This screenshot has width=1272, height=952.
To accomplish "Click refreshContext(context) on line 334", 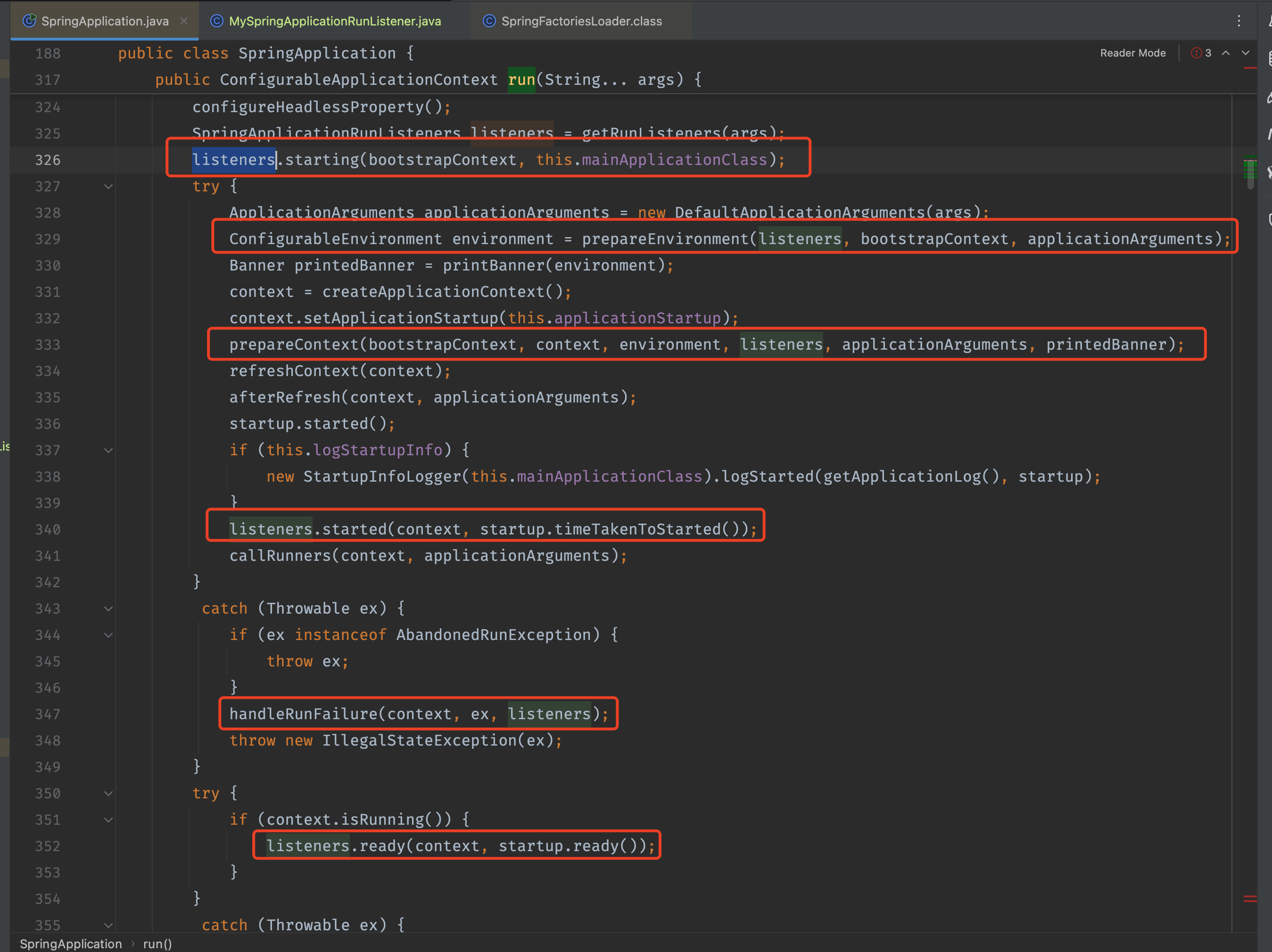I will (336, 371).
